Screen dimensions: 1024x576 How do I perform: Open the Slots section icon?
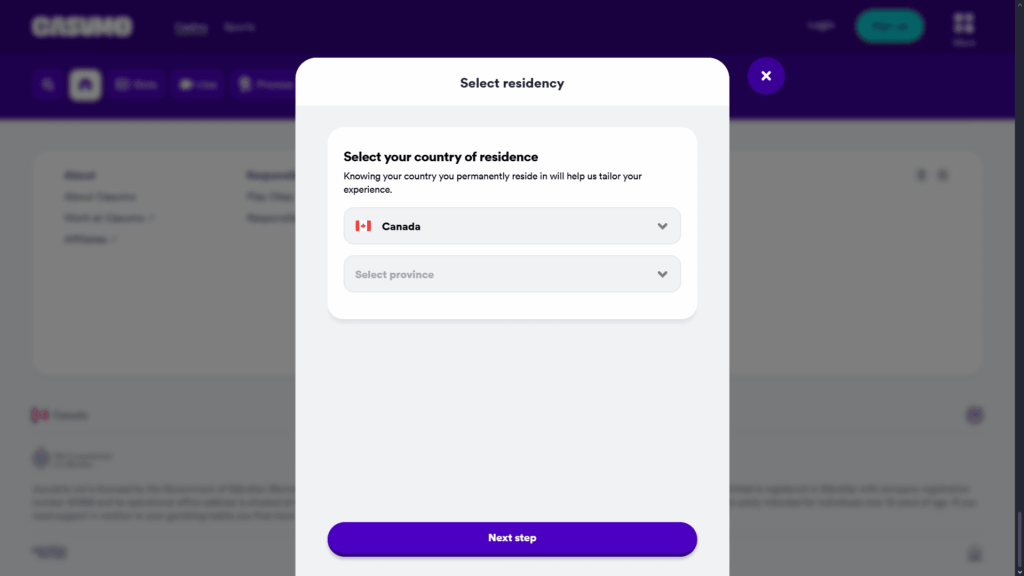pyautogui.click(x=136, y=84)
